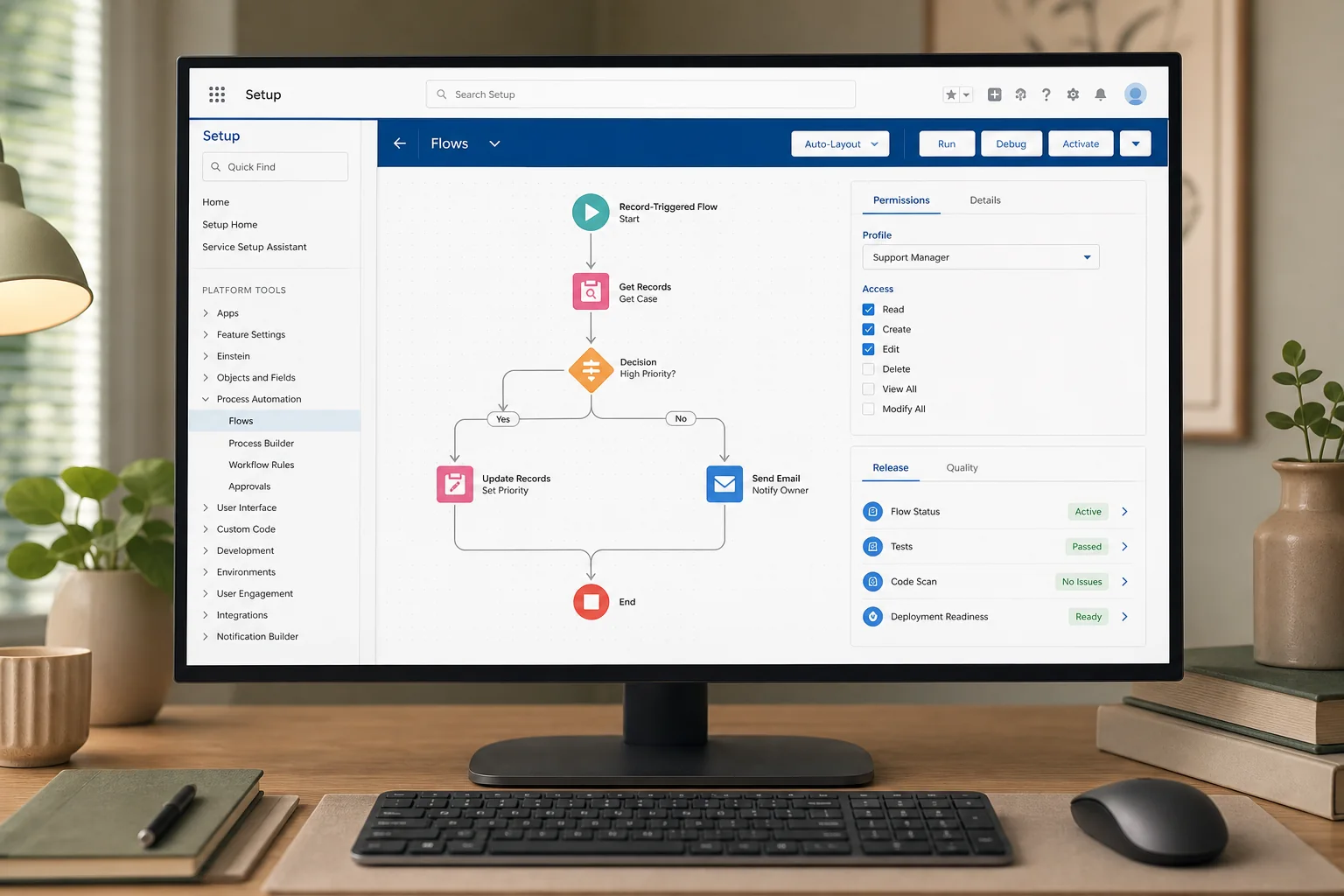Open the Trailhead guidance icon
Viewport: 1344px width, 896px height.
pos(1020,94)
